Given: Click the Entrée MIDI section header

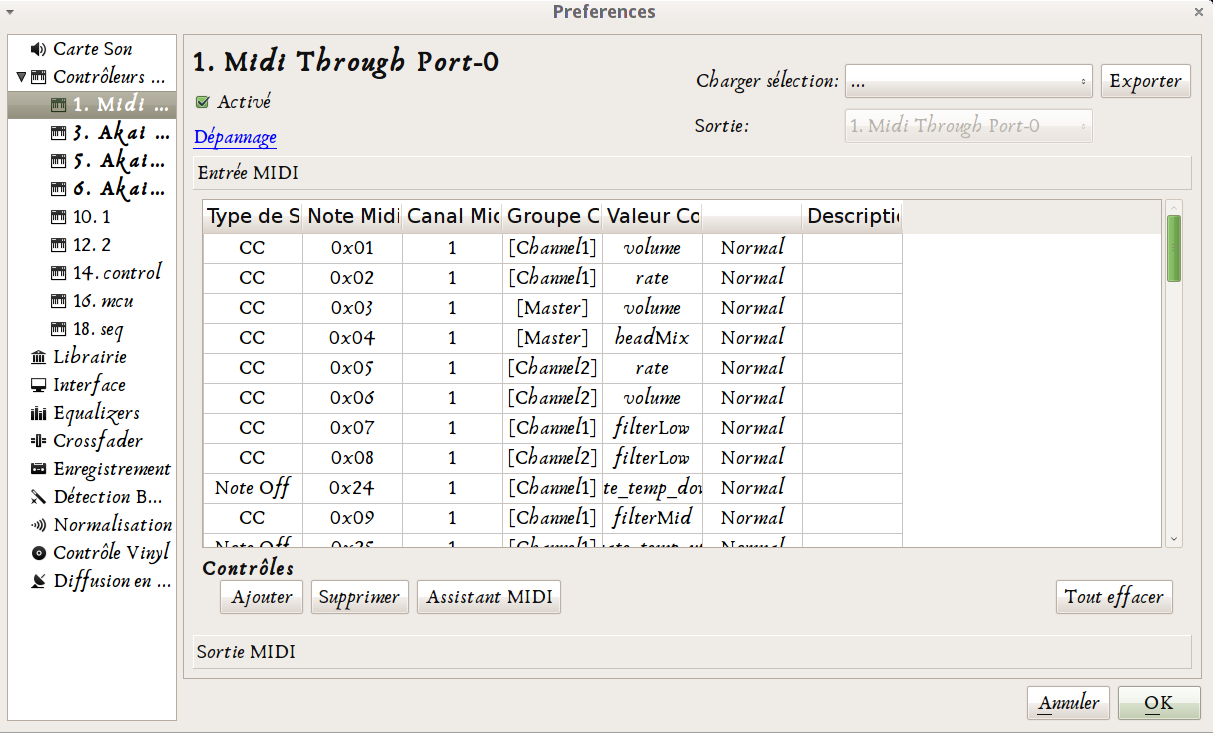Looking at the screenshot, I should (690, 173).
